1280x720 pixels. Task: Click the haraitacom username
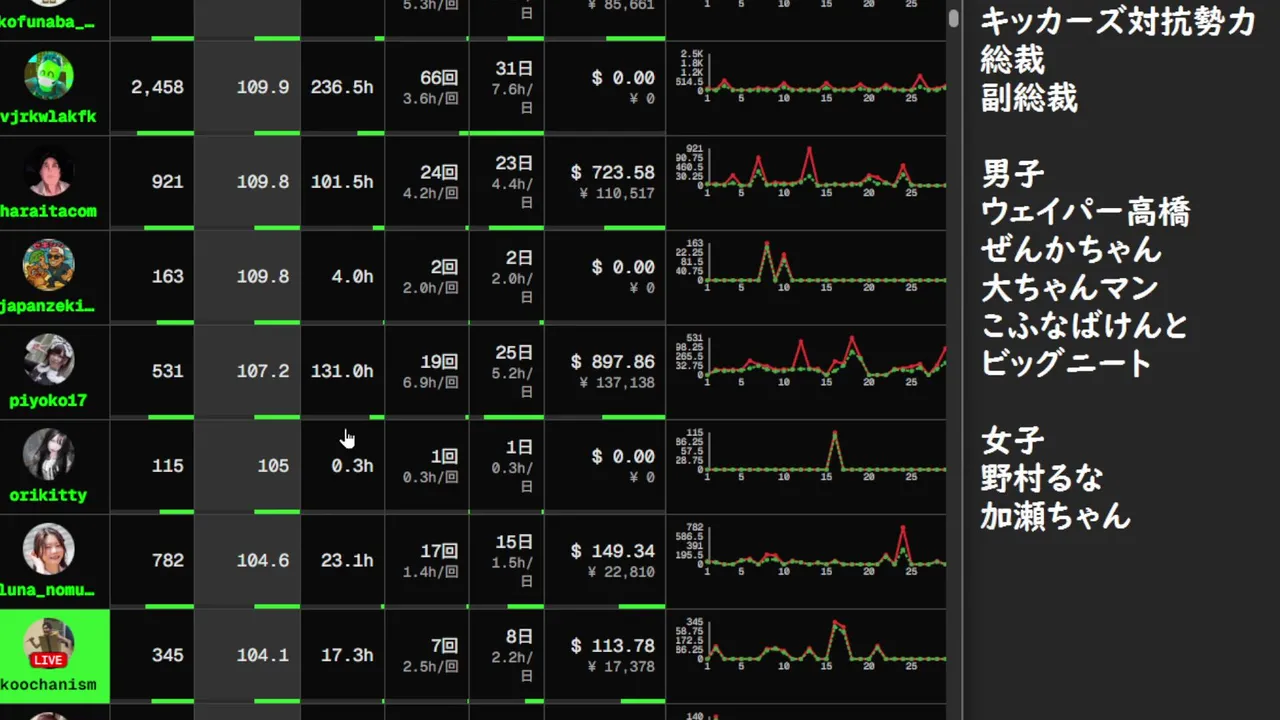pos(48,211)
